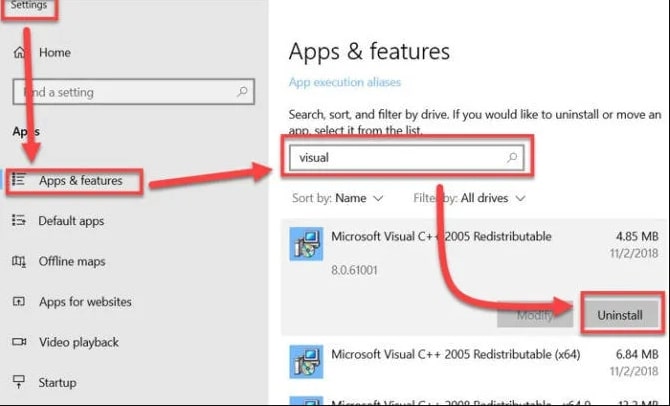Select Microsoft Visual C++ 2005 Redistributable (x64)
The width and height of the screenshot is (670, 406).
455,354
